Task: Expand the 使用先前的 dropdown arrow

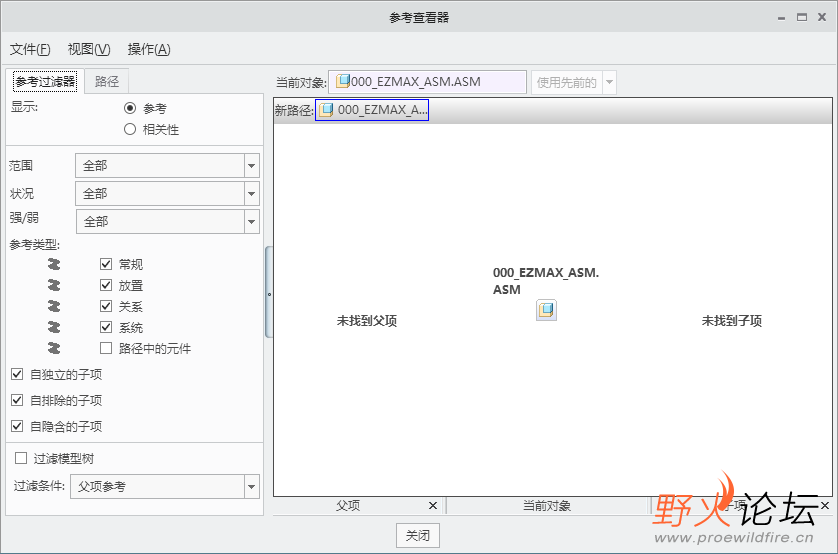Action: [609, 82]
